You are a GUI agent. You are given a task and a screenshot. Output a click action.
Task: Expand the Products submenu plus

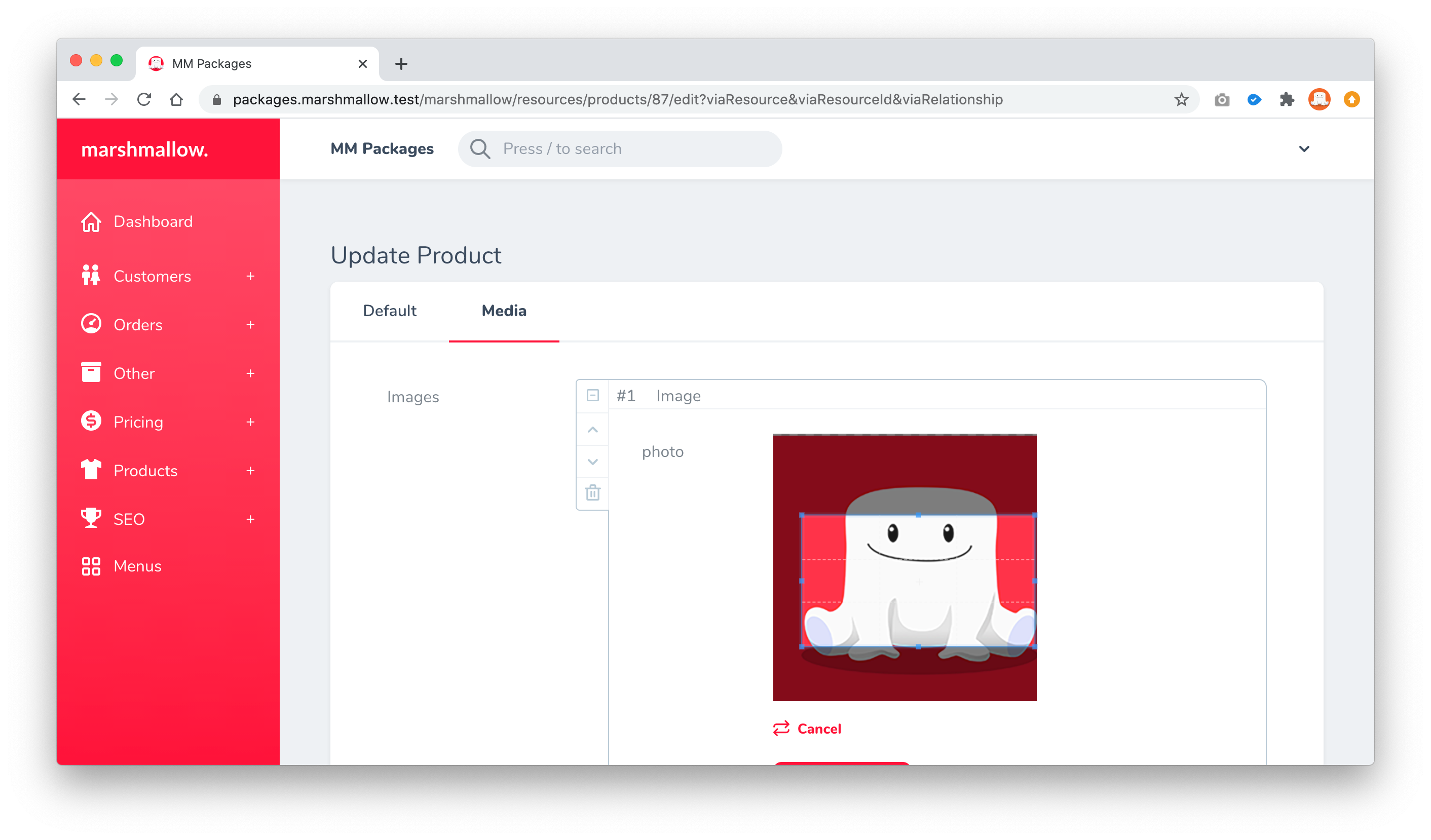[250, 471]
